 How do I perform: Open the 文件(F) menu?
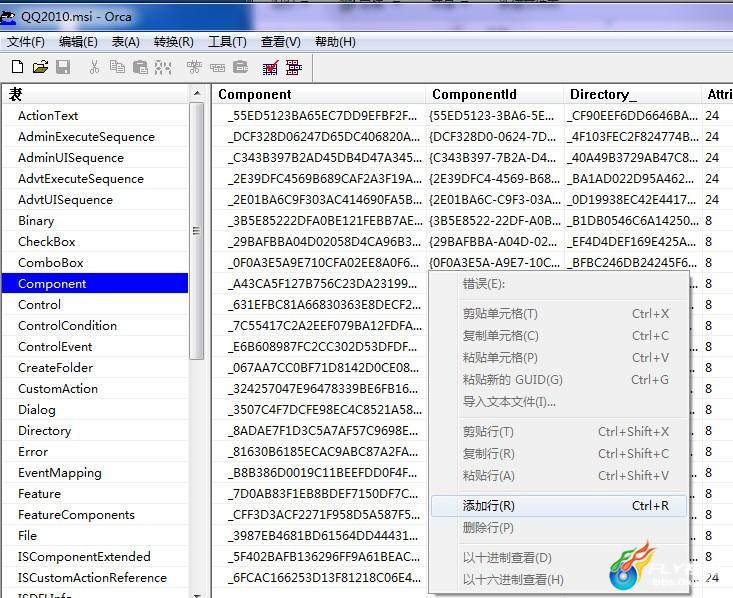[x=26, y=42]
